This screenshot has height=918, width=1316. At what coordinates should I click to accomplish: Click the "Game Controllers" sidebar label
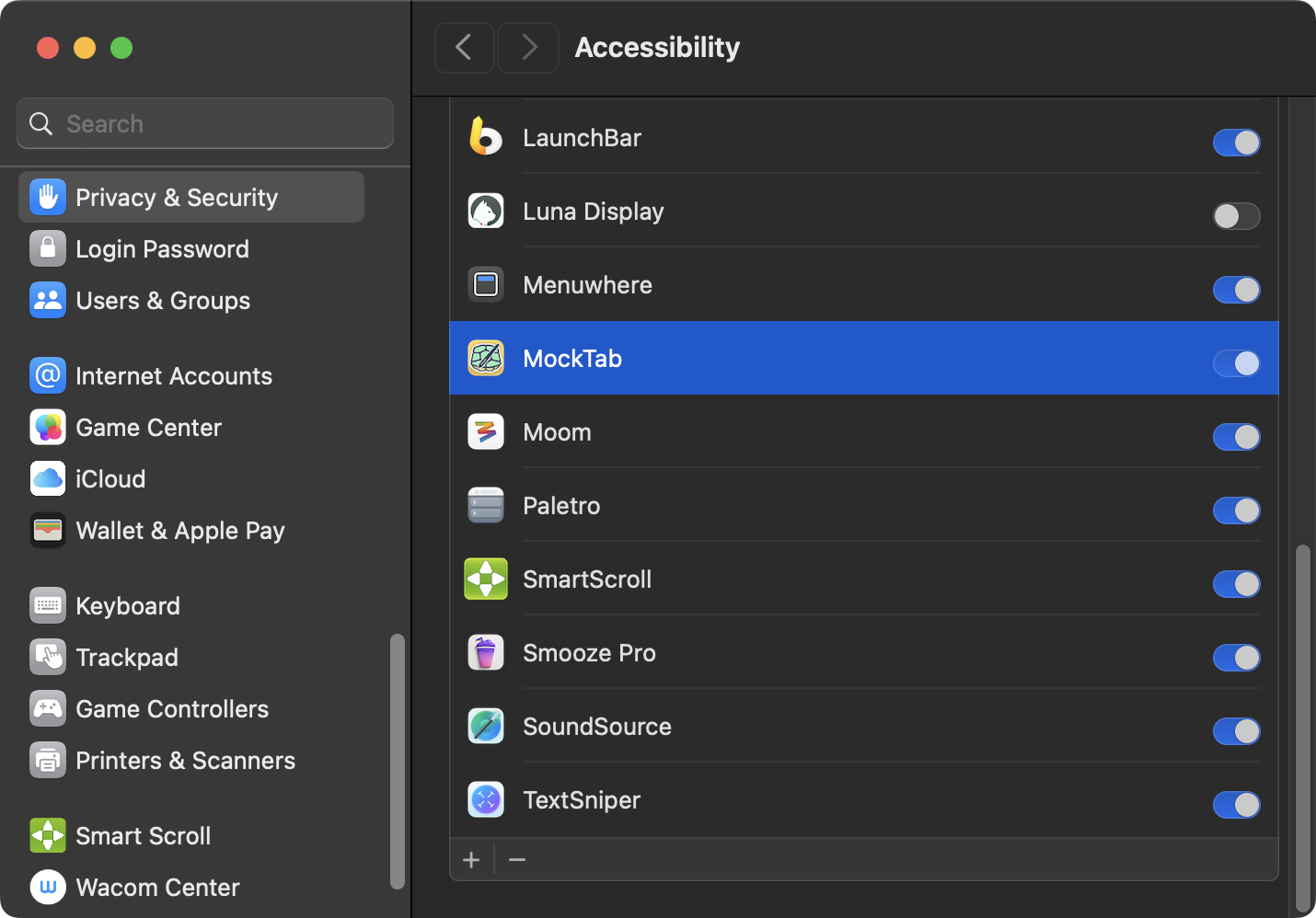click(172, 709)
